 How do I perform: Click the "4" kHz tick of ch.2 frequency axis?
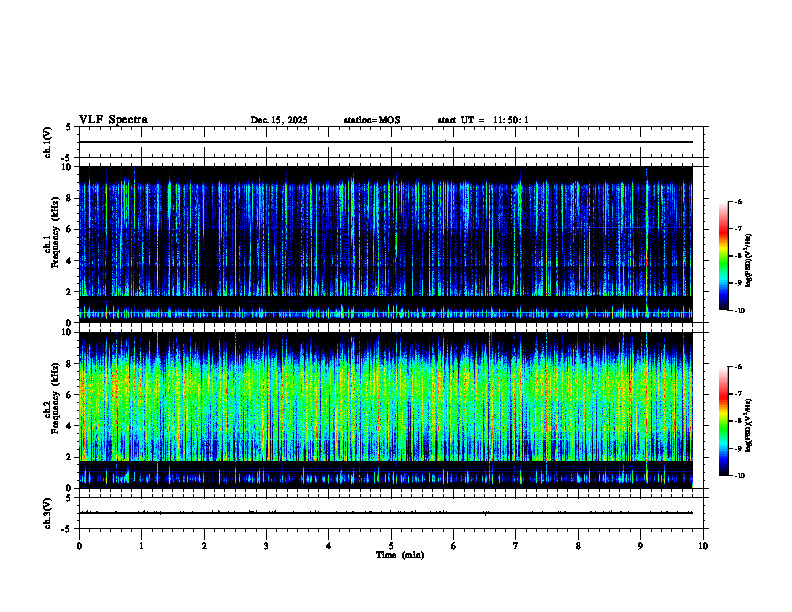tap(70, 426)
